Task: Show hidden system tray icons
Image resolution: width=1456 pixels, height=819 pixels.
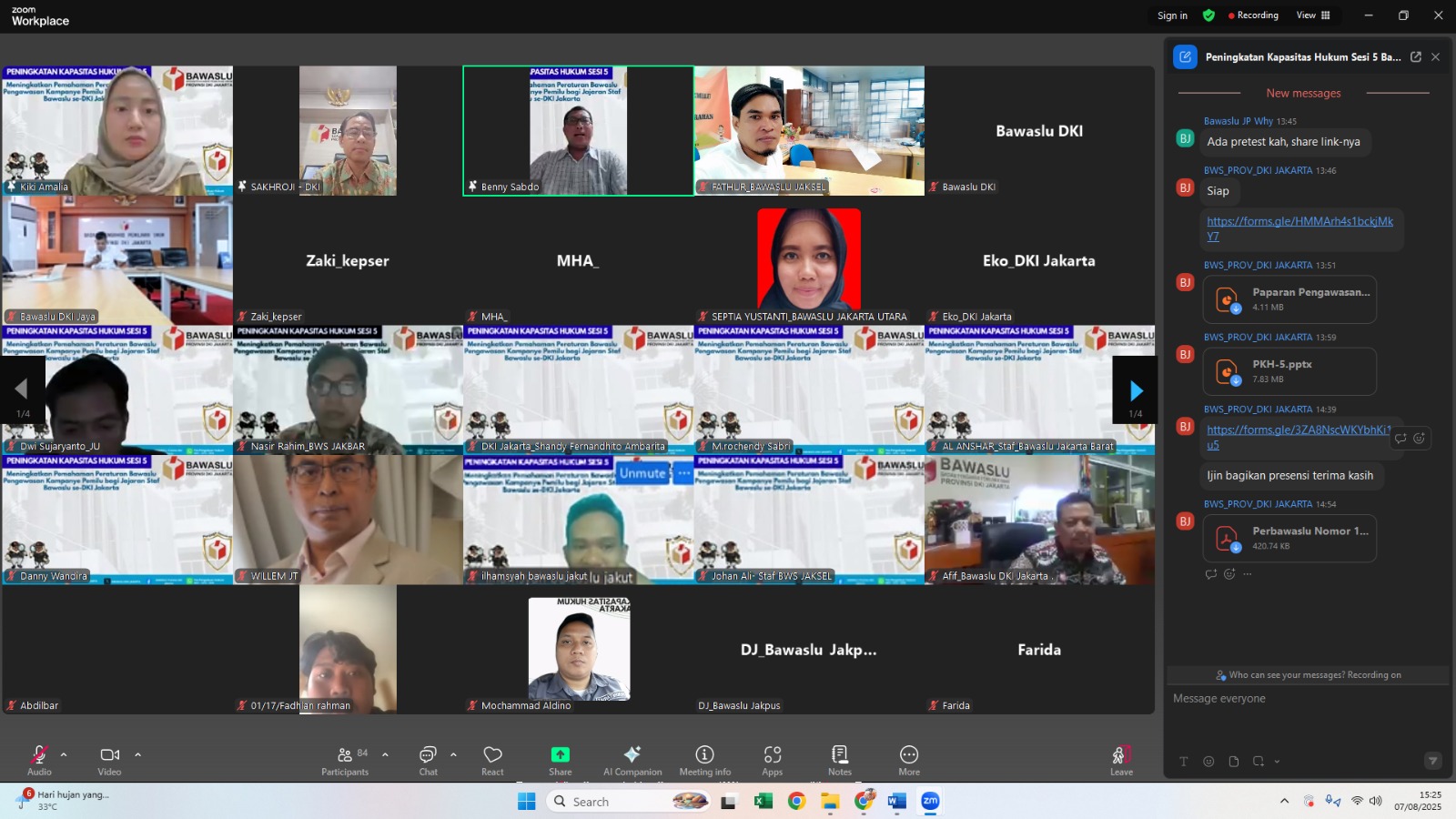Action: click(x=1284, y=801)
